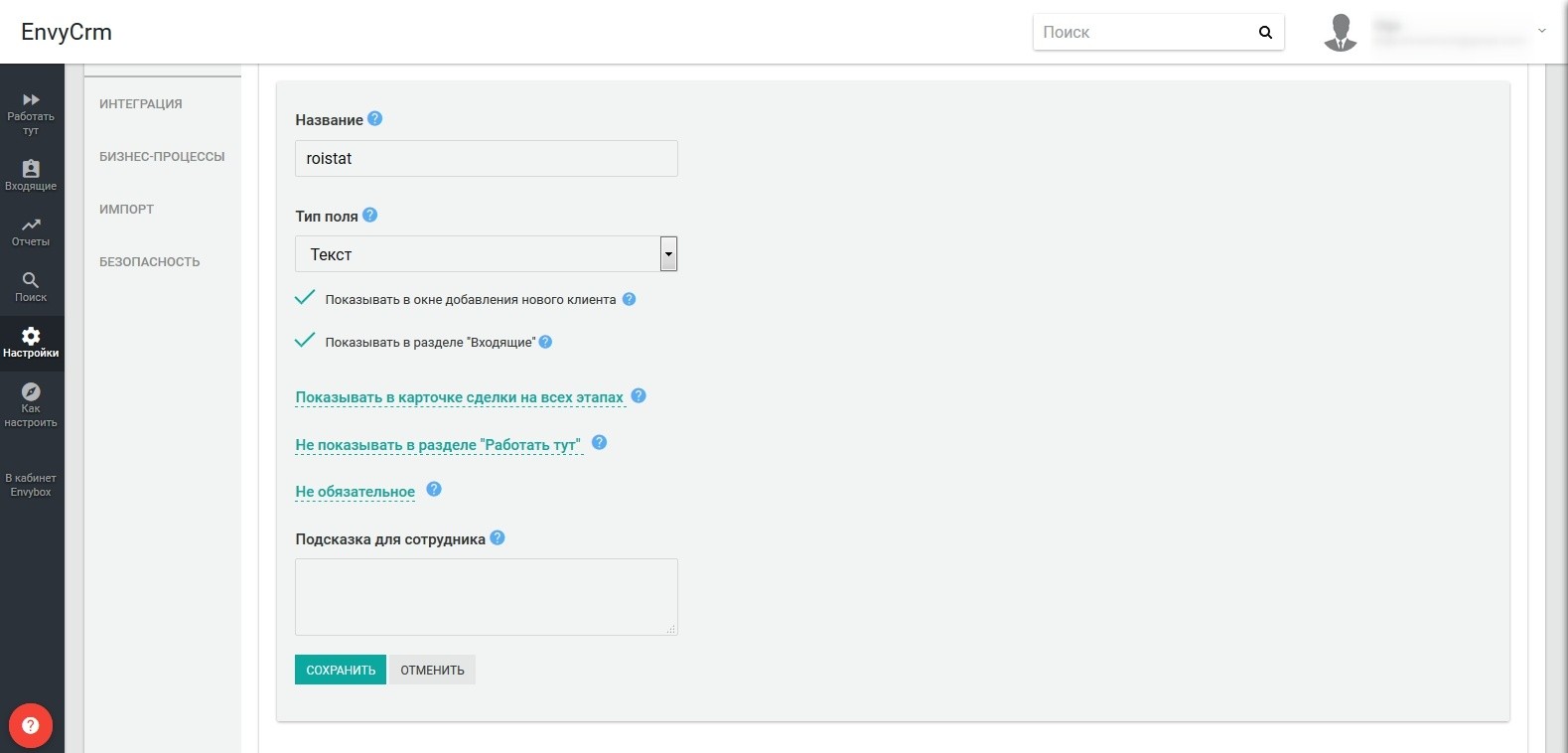Select 'ИНТЕГРАЦИЯ' in settings menu
The width and height of the screenshot is (1568, 753).
(x=141, y=104)
